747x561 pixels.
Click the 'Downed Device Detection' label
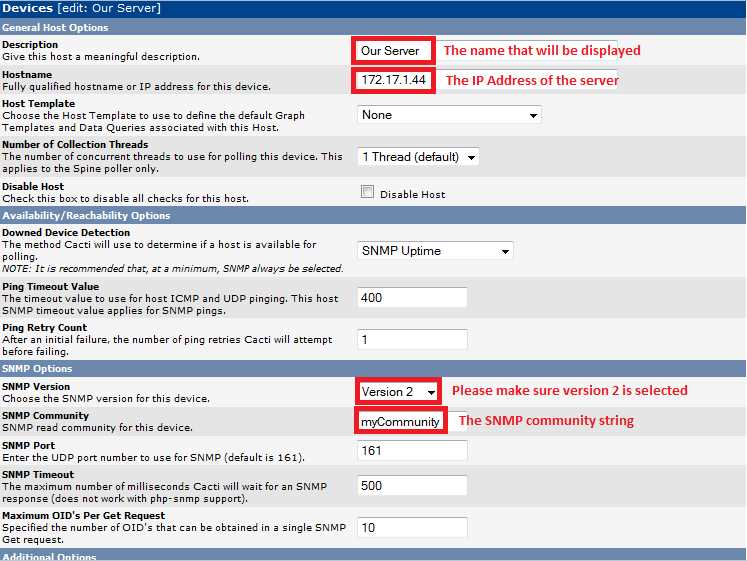pos(66,232)
